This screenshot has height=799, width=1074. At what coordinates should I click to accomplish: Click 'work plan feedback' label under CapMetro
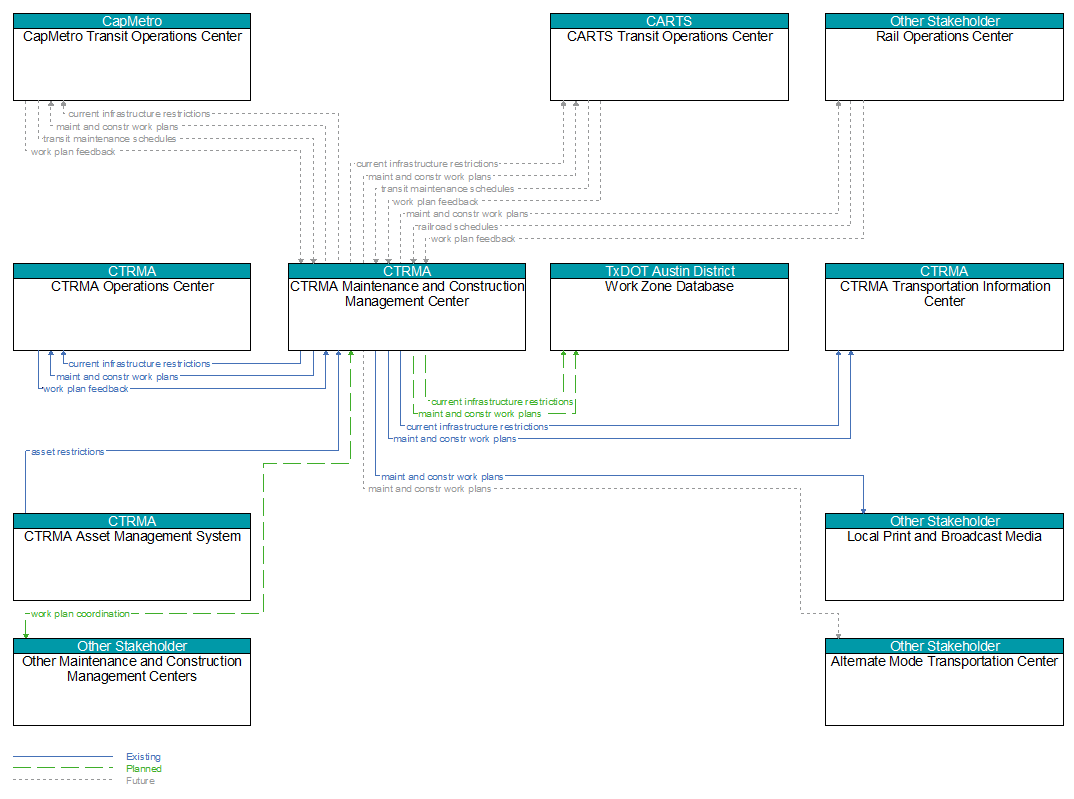pyautogui.click(x=73, y=152)
